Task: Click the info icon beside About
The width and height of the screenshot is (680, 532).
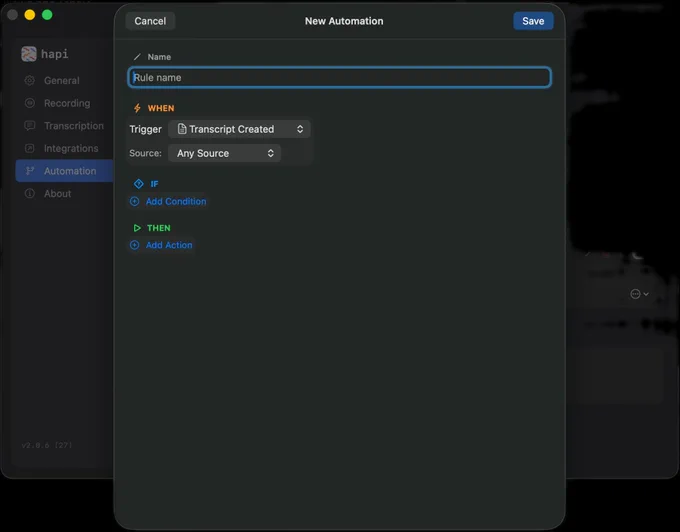Action: click(x=29, y=193)
